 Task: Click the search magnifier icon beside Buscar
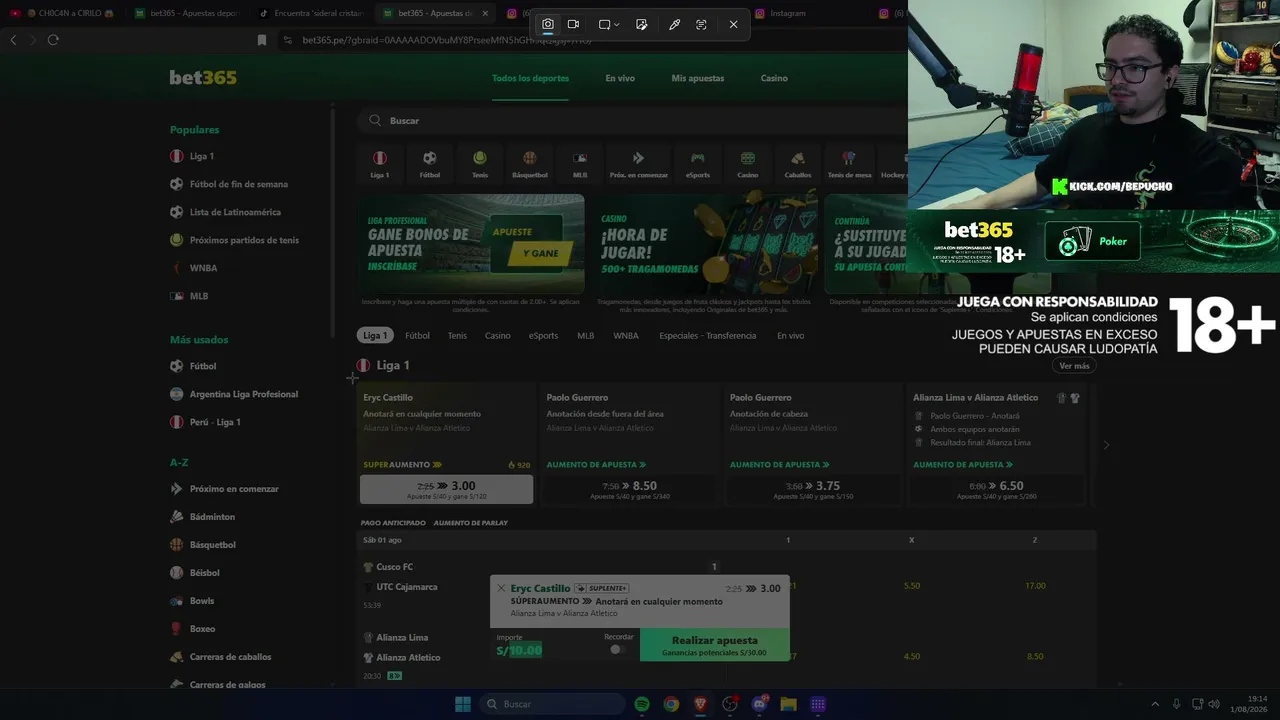pyautogui.click(x=375, y=120)
